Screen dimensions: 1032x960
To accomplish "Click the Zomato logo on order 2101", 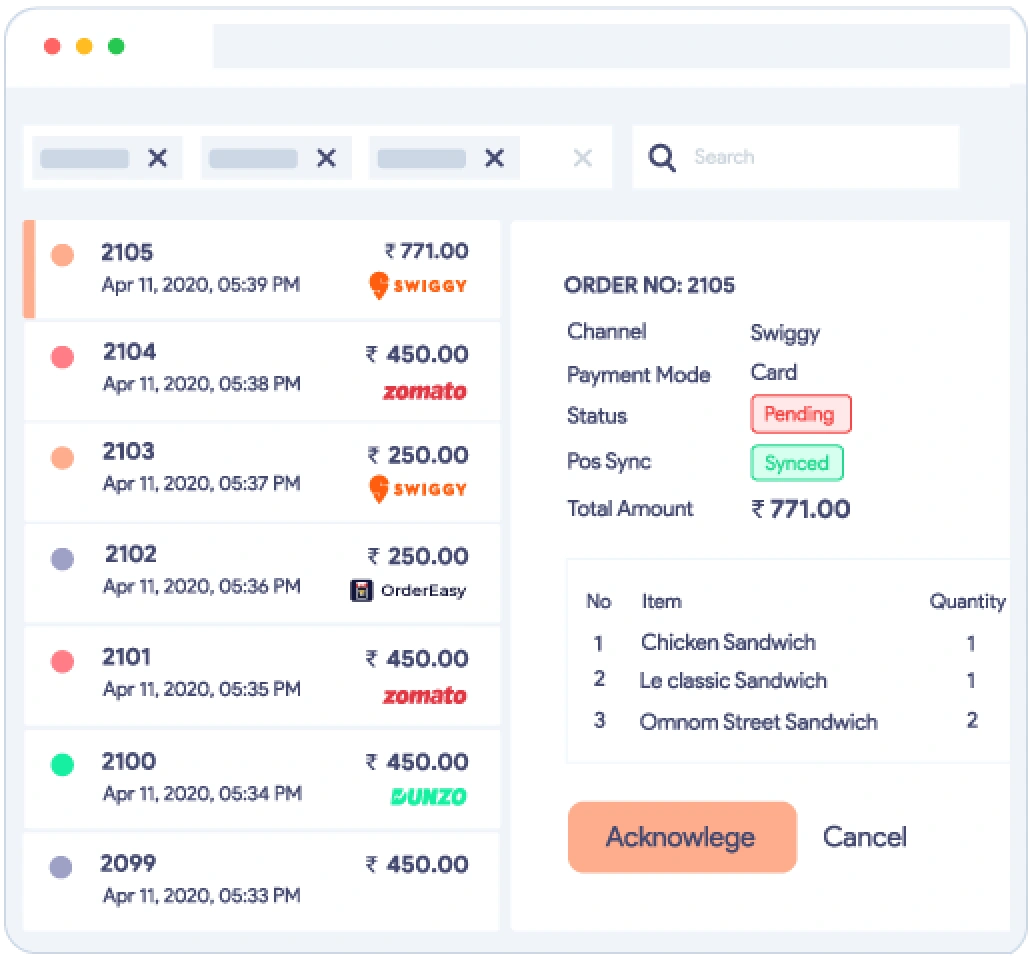I will [x=425, y=695].
